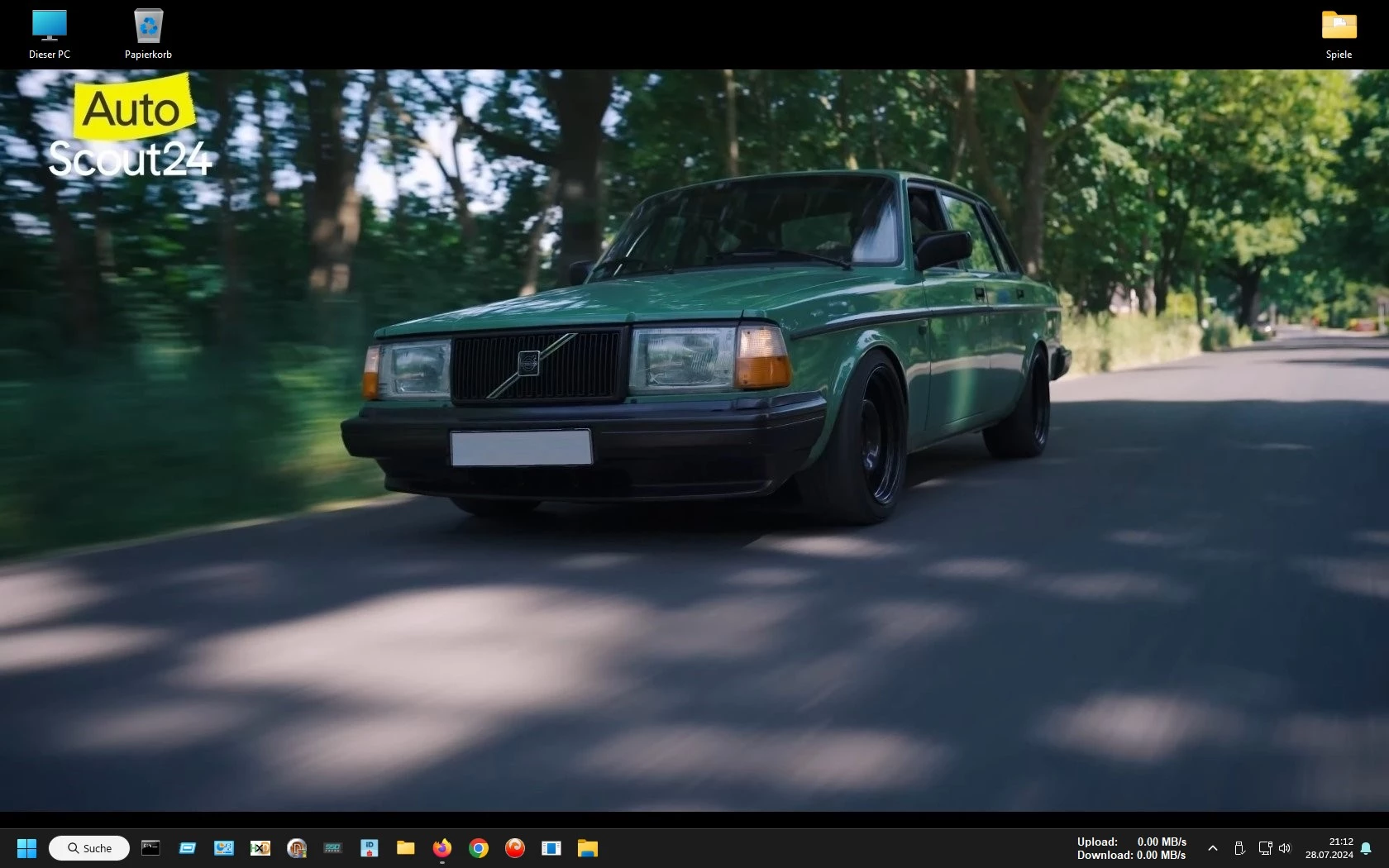Open the volume speaker tray icon
Image resolution: width=1389 pixels, height=868 pixels.
pyautogui.click(x=1284, y=848)
